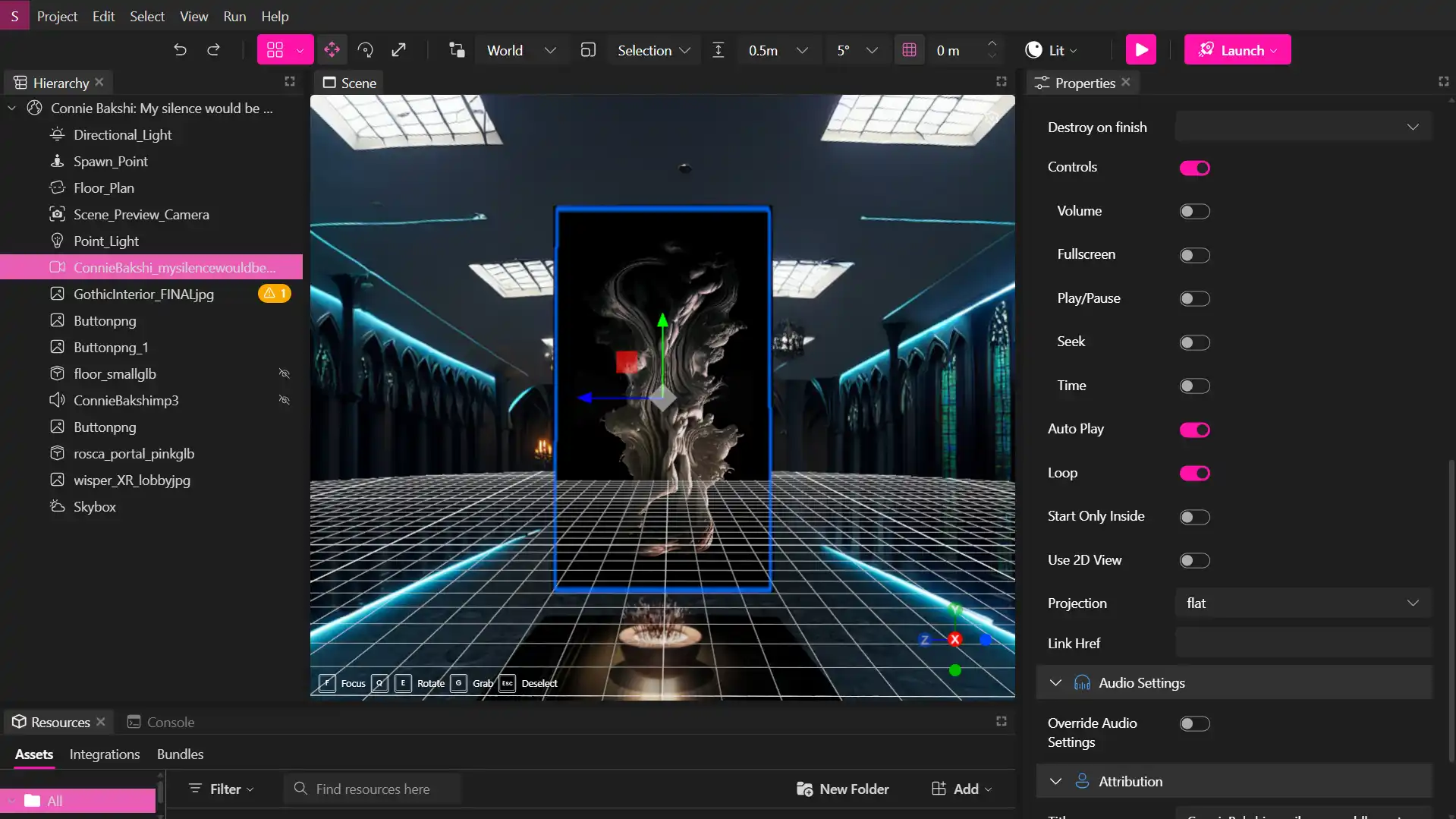Click the pivot icon beside Selection
Viewport: 1456px width, 819px height.
tap(588, 50)
